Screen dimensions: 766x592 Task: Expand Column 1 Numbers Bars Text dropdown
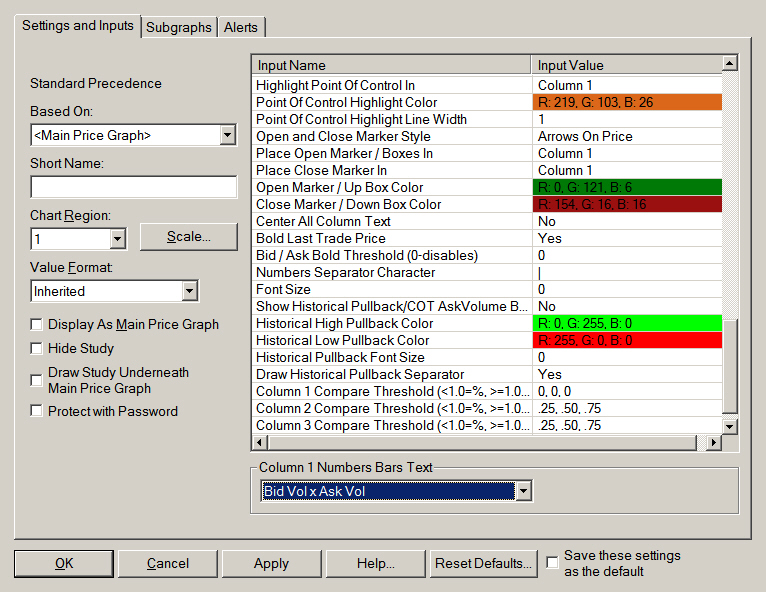522,491
